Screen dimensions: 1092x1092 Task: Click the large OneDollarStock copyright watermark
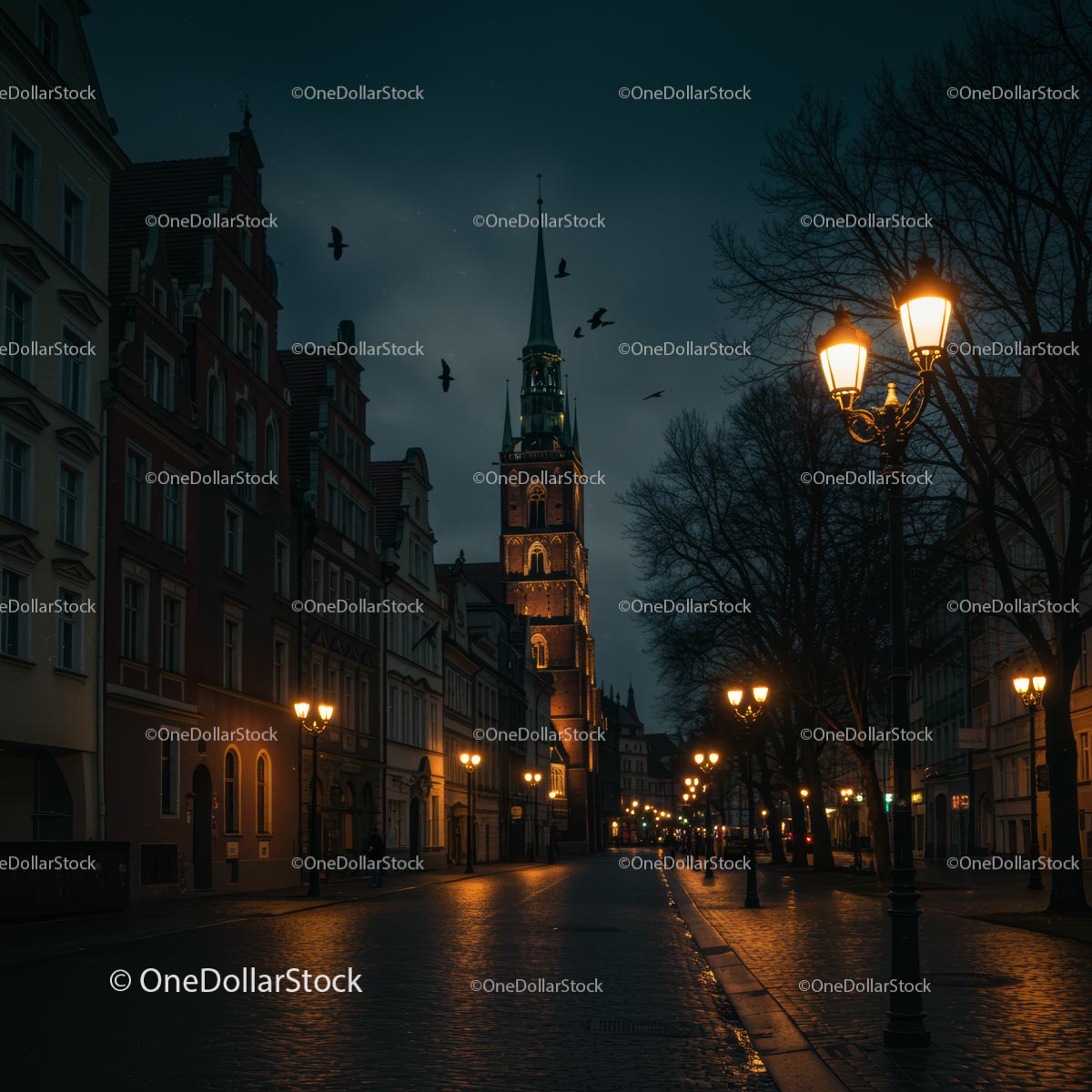coord(236,980)
